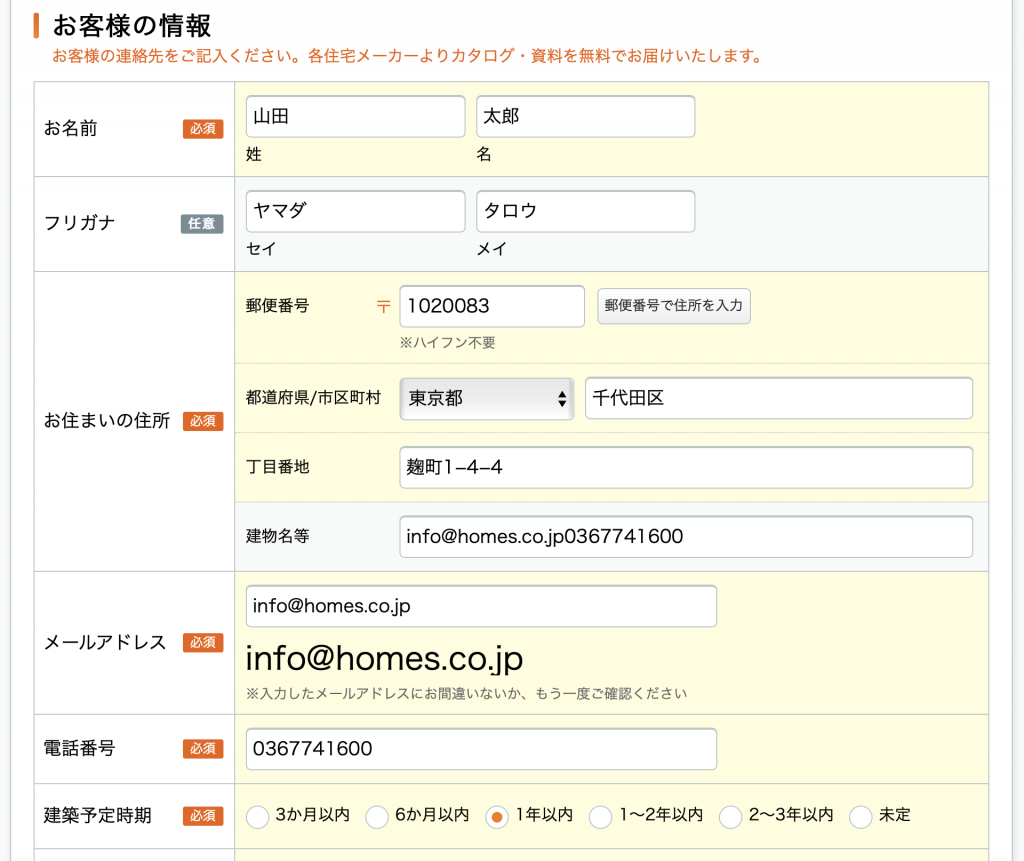Viewport: 1024px width, 861px height.
Task: Click the email address input field
Action: (481, 606)
